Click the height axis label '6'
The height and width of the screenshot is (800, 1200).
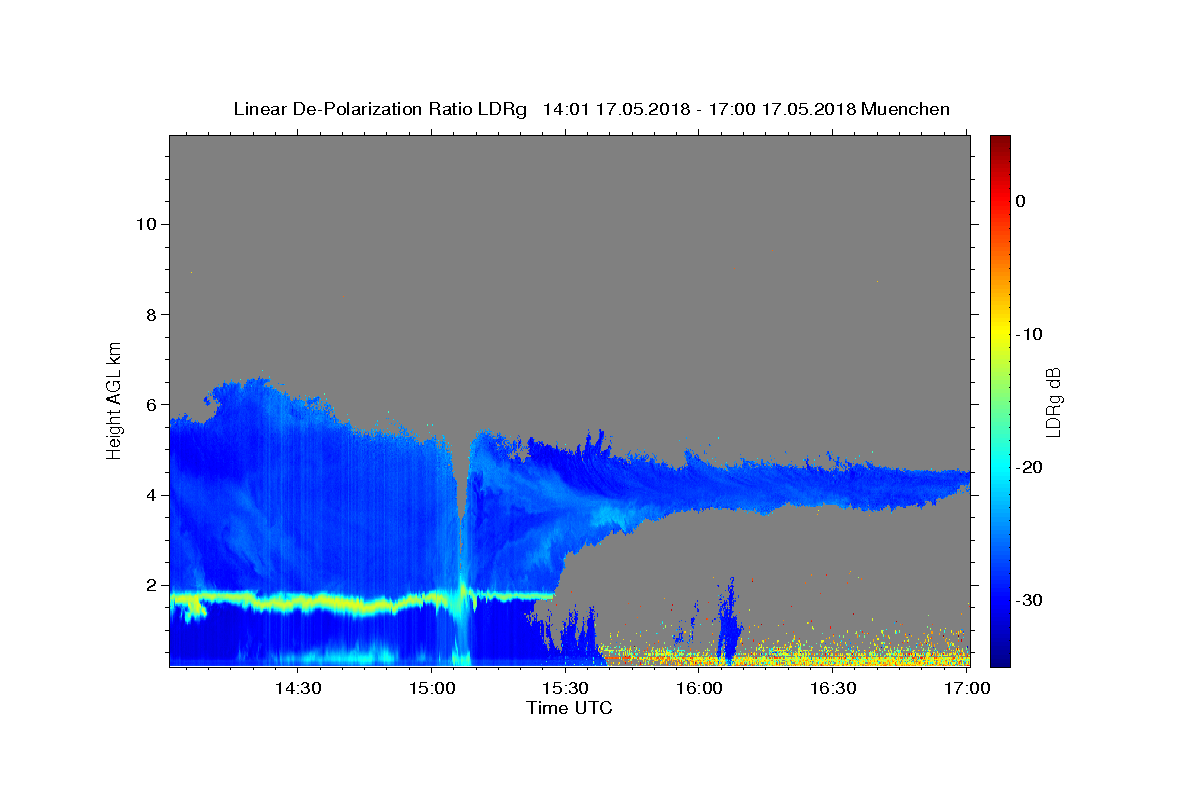pos(150,405)
